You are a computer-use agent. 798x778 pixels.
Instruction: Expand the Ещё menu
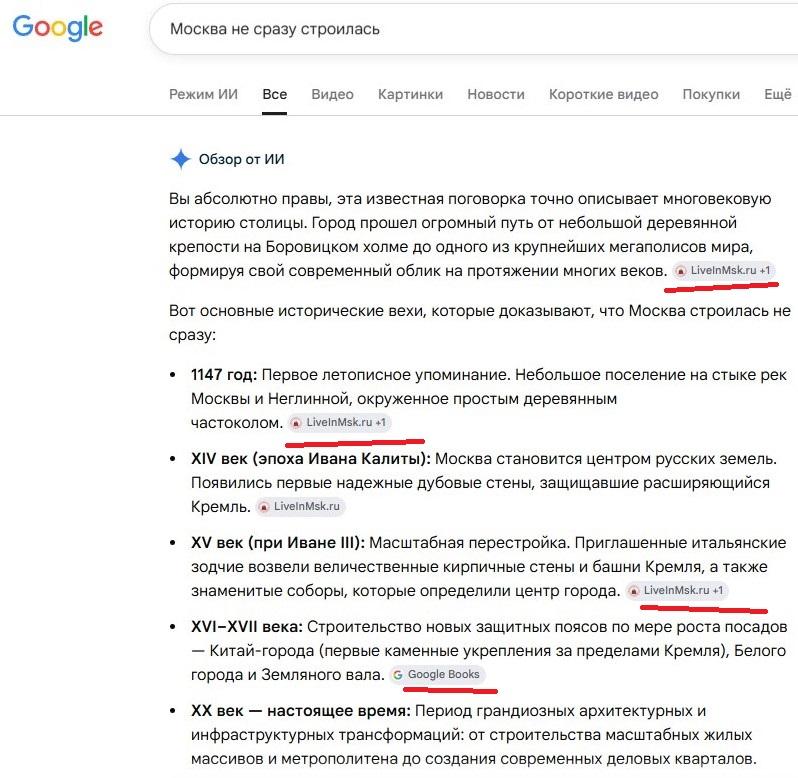pos(778,95)
